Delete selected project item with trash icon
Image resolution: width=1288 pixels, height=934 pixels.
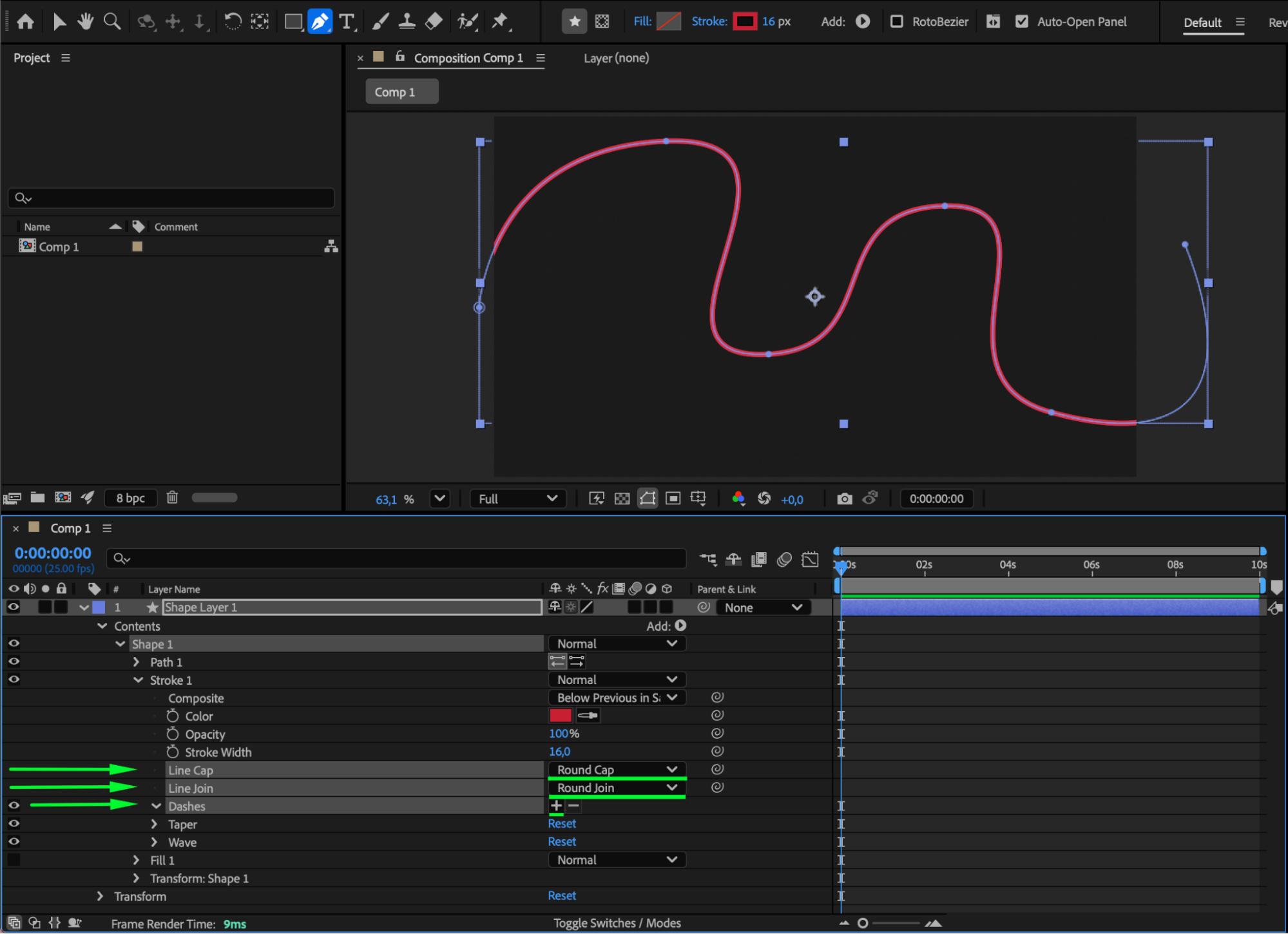pos(172,497)
